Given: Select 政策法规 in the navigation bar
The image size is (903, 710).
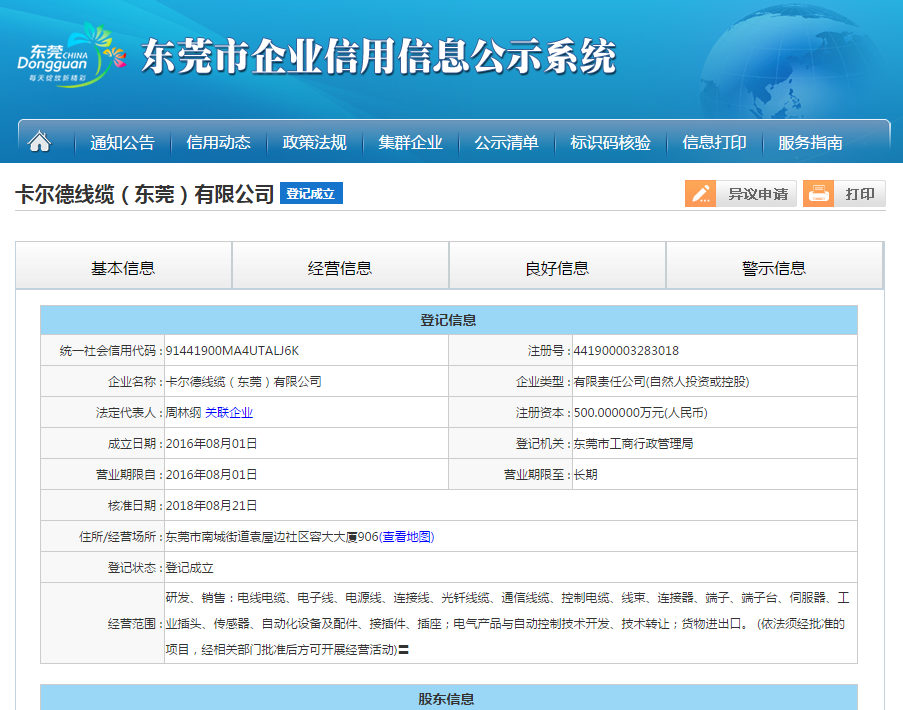Looking at the screenshot, I should coord(314,142).
